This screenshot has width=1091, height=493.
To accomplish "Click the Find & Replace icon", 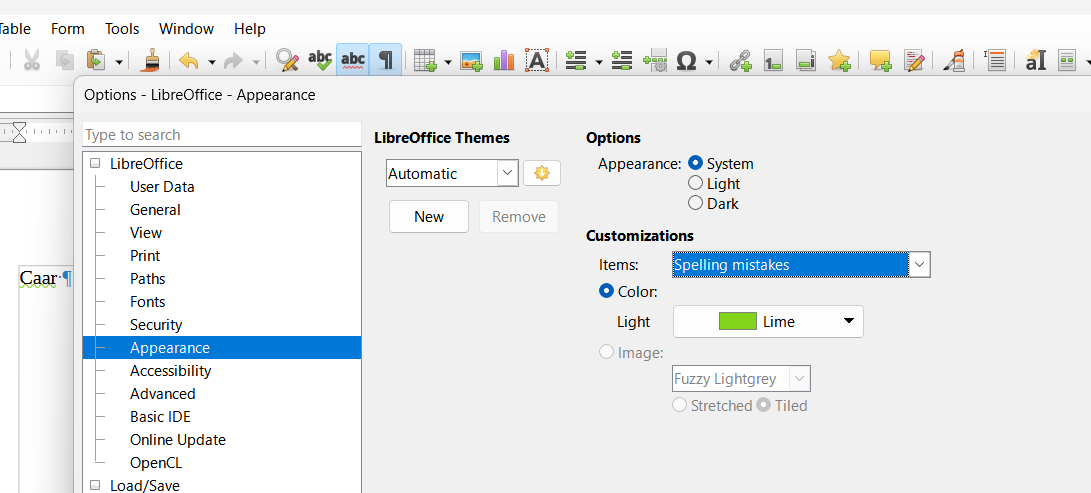I will (x=288, y=61).
